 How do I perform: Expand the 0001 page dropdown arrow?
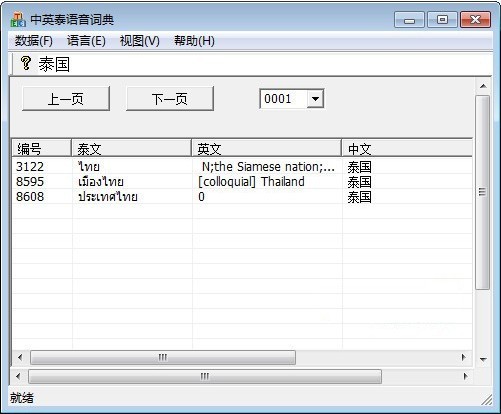(x=315, y=99)
